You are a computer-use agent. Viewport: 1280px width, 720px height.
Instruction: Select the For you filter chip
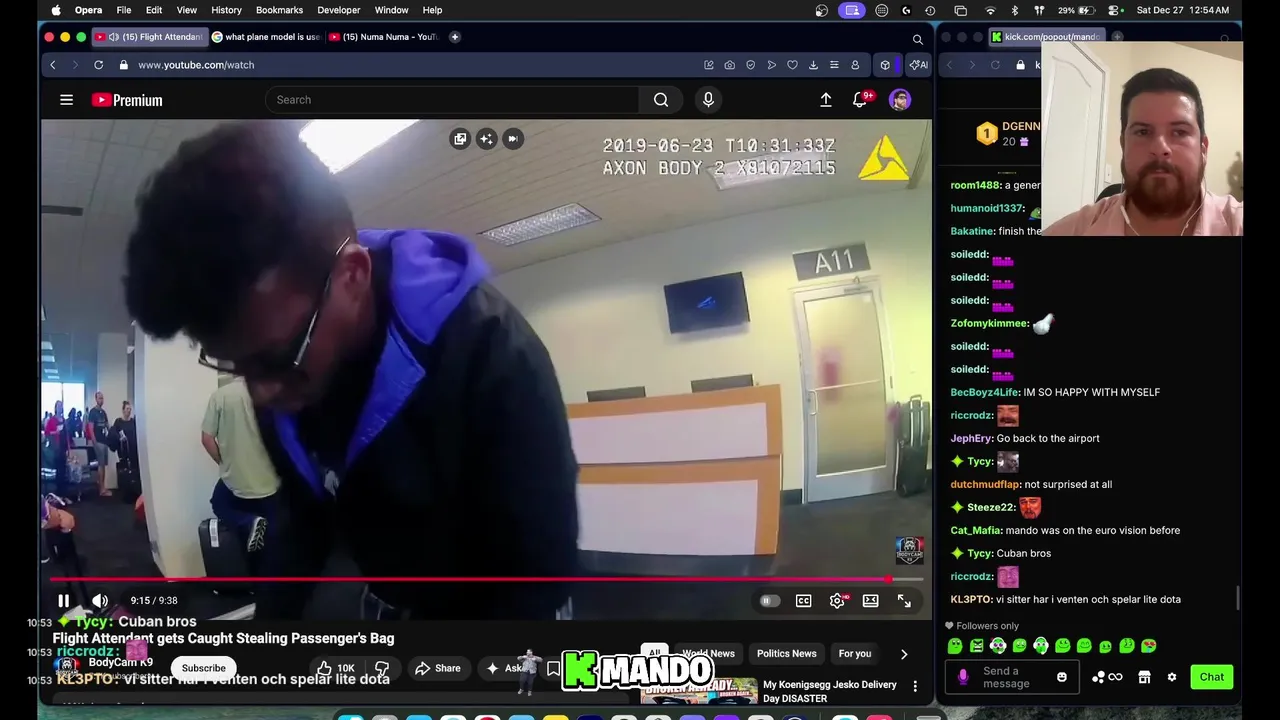coord(854,653)
